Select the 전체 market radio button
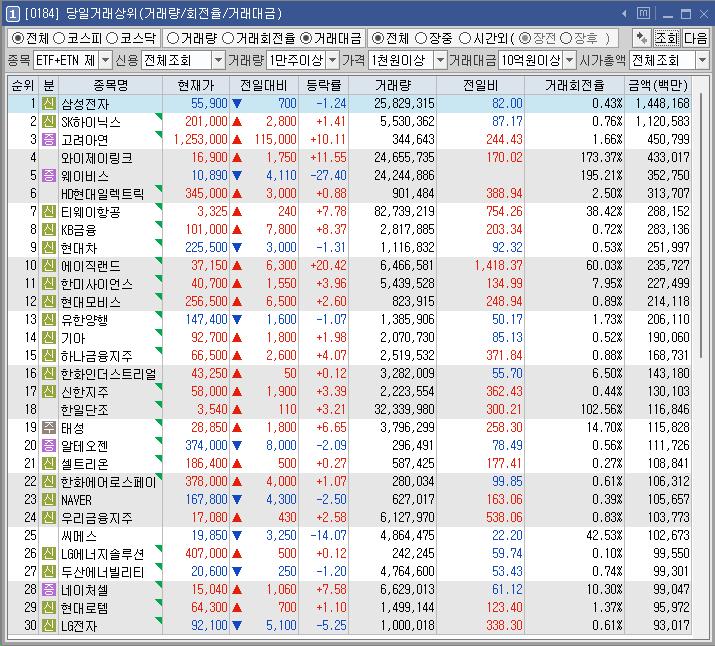The image size is (715, 646). (x=18, y=39)
